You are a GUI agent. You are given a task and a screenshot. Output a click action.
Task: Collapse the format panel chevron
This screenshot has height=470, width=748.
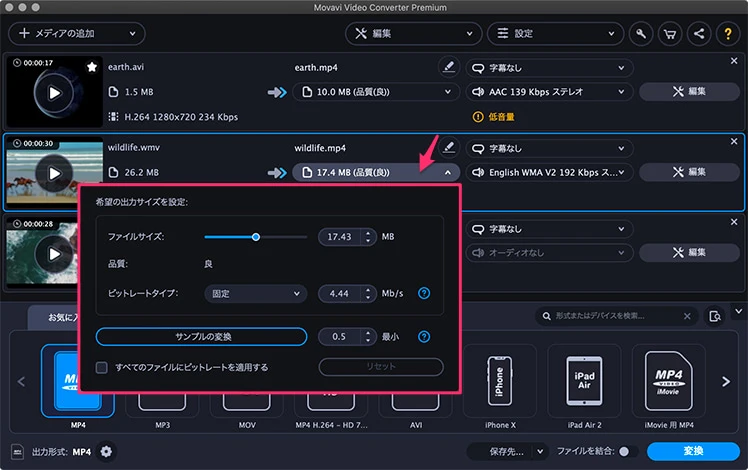(738, 312)
